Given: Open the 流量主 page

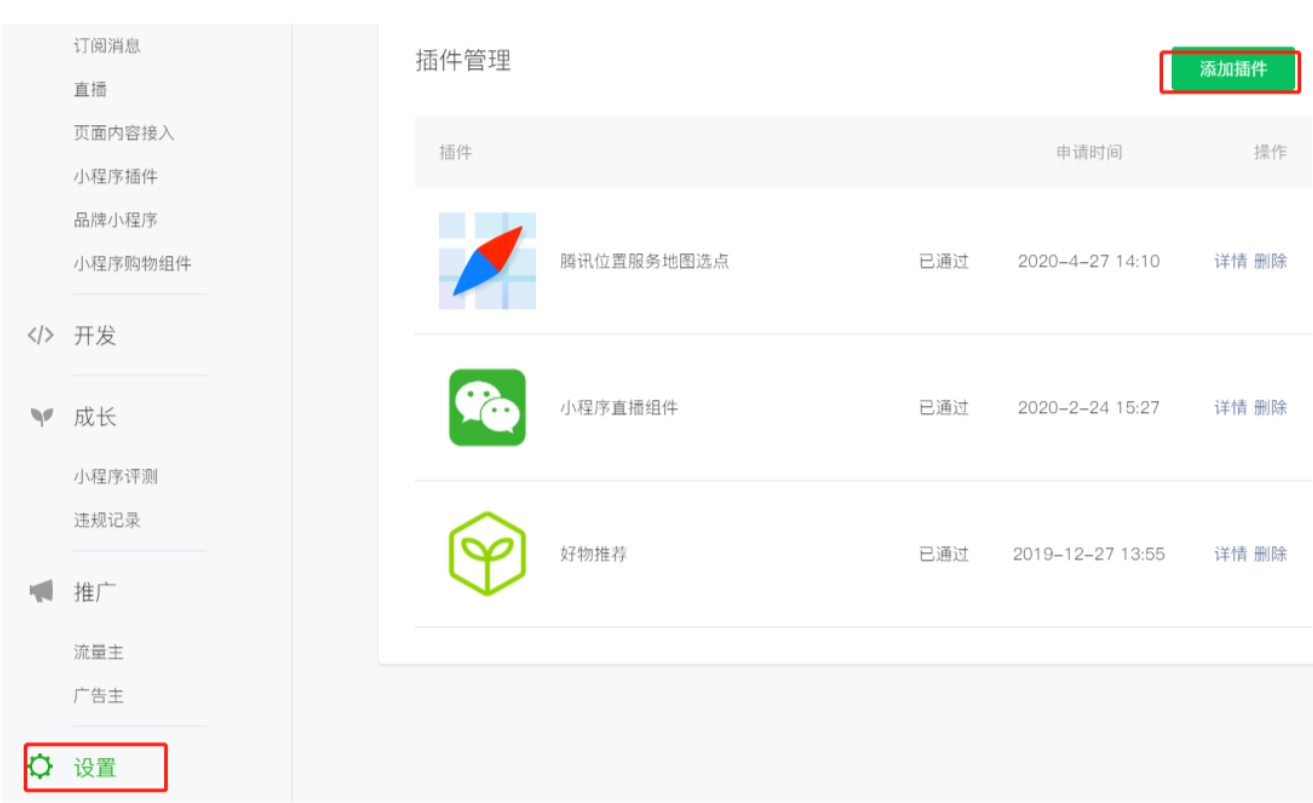Looking at the screenshot, I should tap(98, 652).
